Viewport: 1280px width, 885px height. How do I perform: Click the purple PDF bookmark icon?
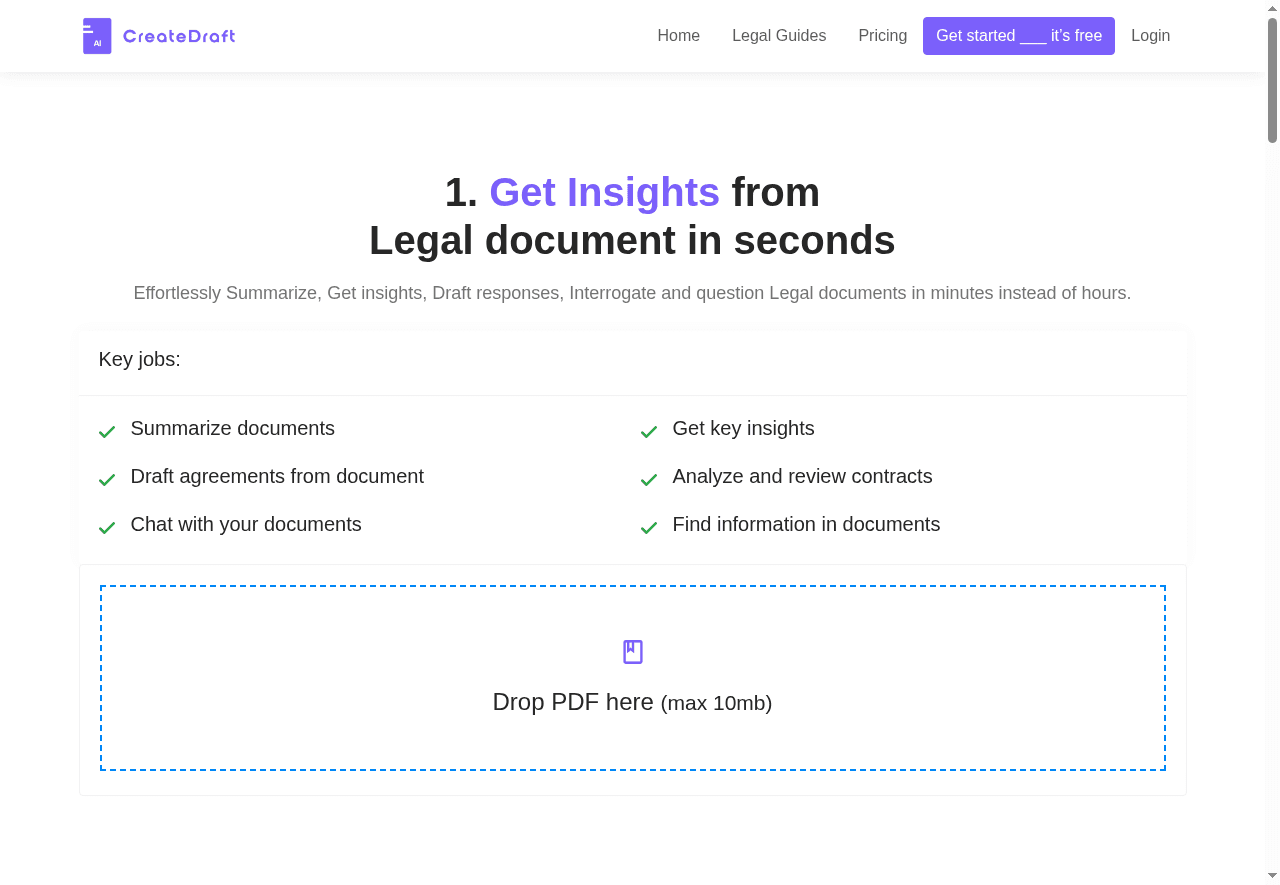tap(633, 652)
